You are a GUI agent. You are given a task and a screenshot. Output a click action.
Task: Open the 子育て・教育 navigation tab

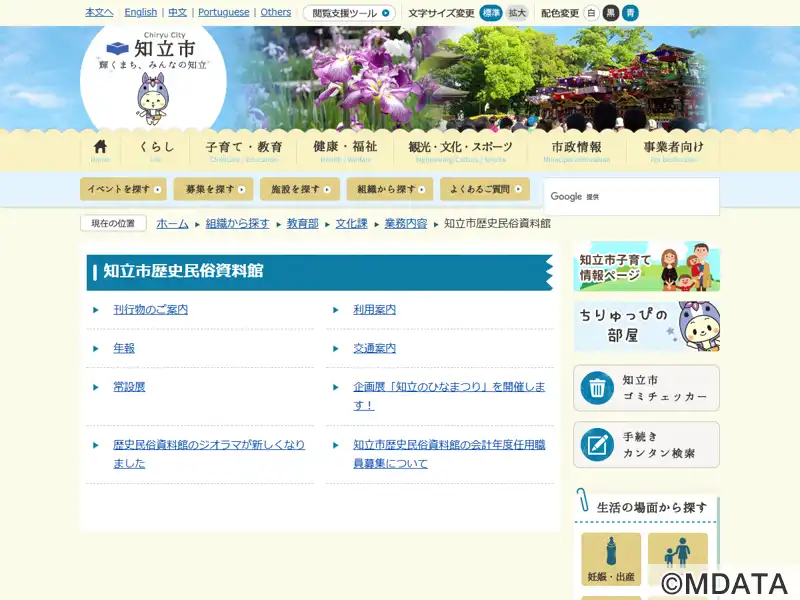click(x=244, y=149)
